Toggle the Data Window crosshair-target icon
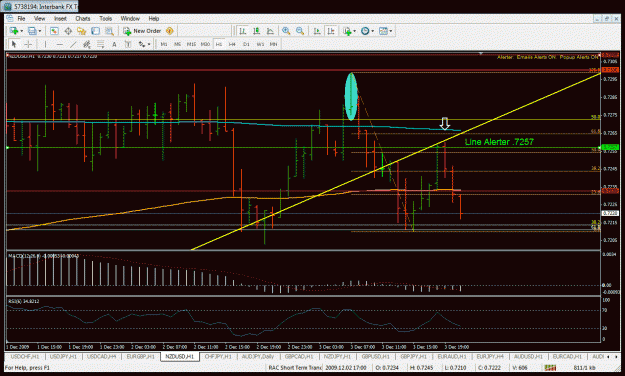625x376 pixels. [x=68, y=31]
